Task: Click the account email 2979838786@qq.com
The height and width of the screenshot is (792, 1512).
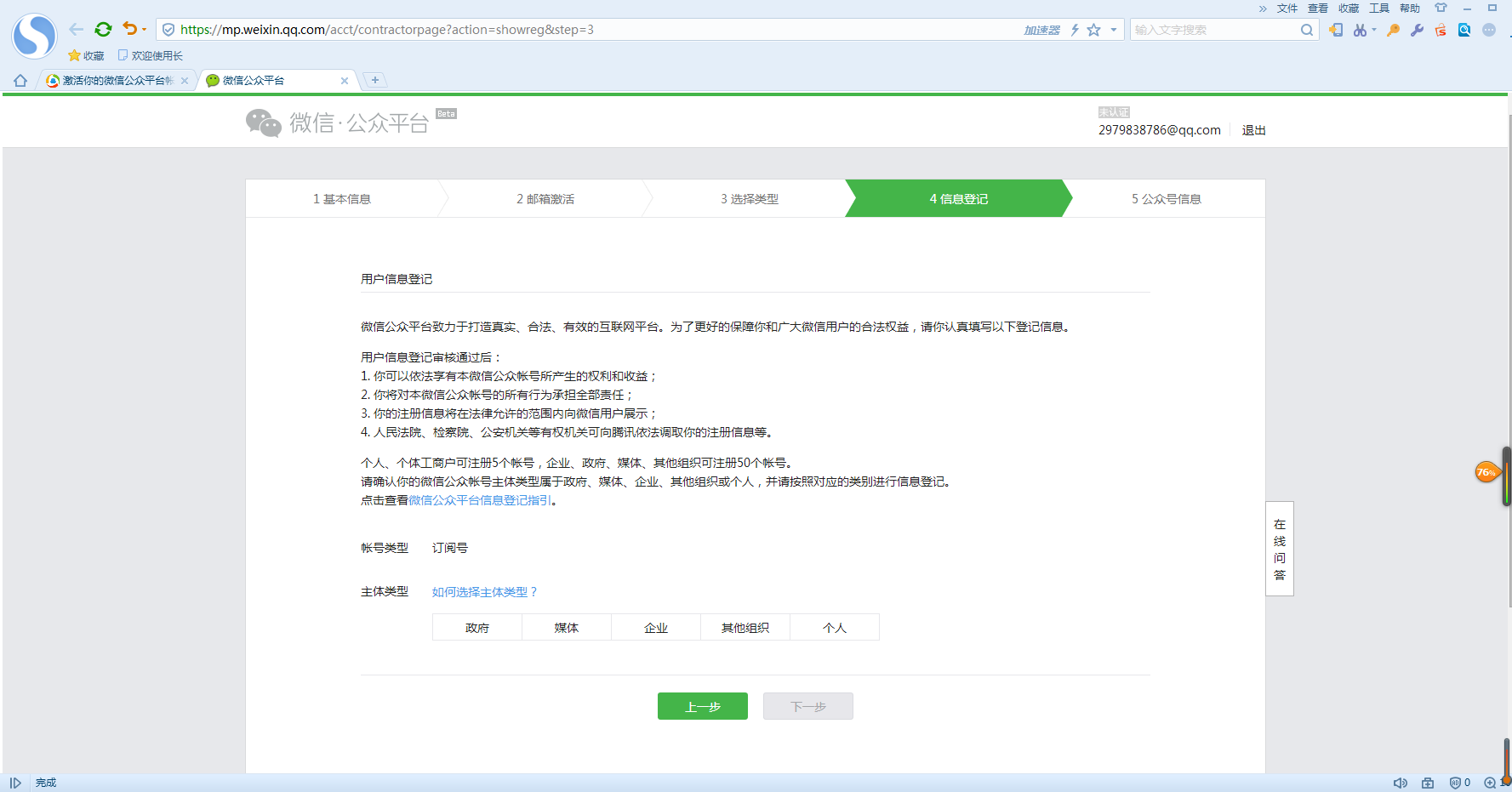Action: [x=1160, y=130]
